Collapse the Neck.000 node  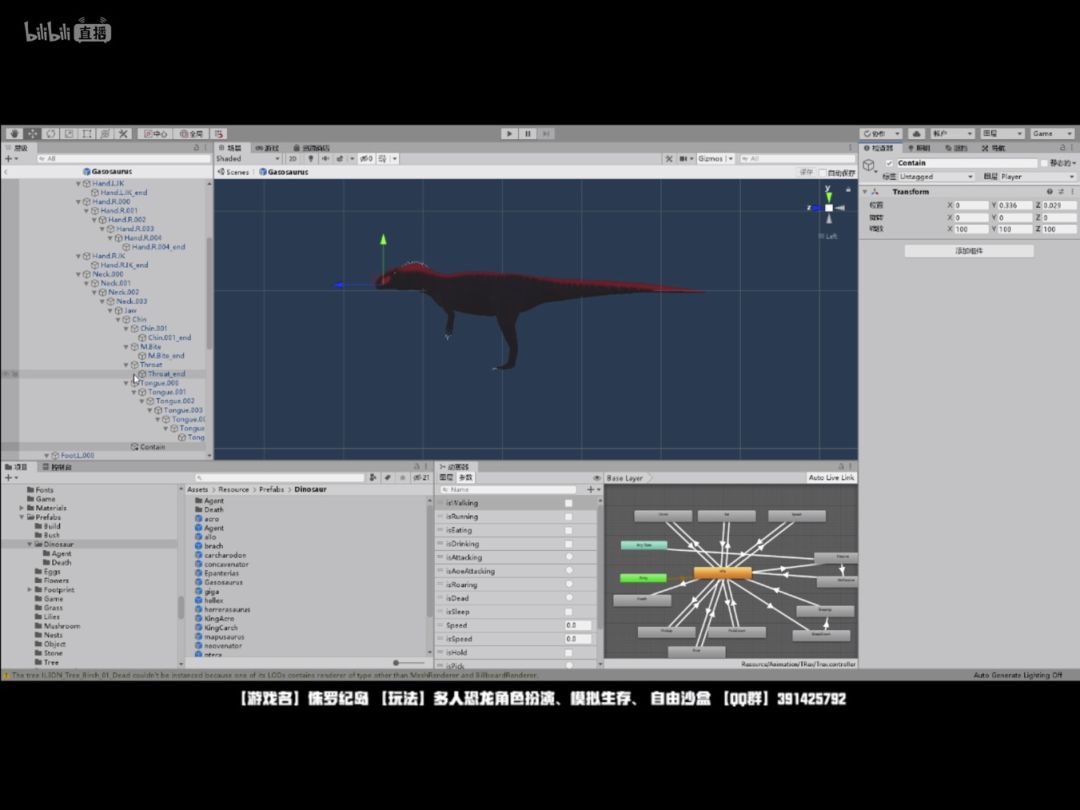click(x=78, y=274)
